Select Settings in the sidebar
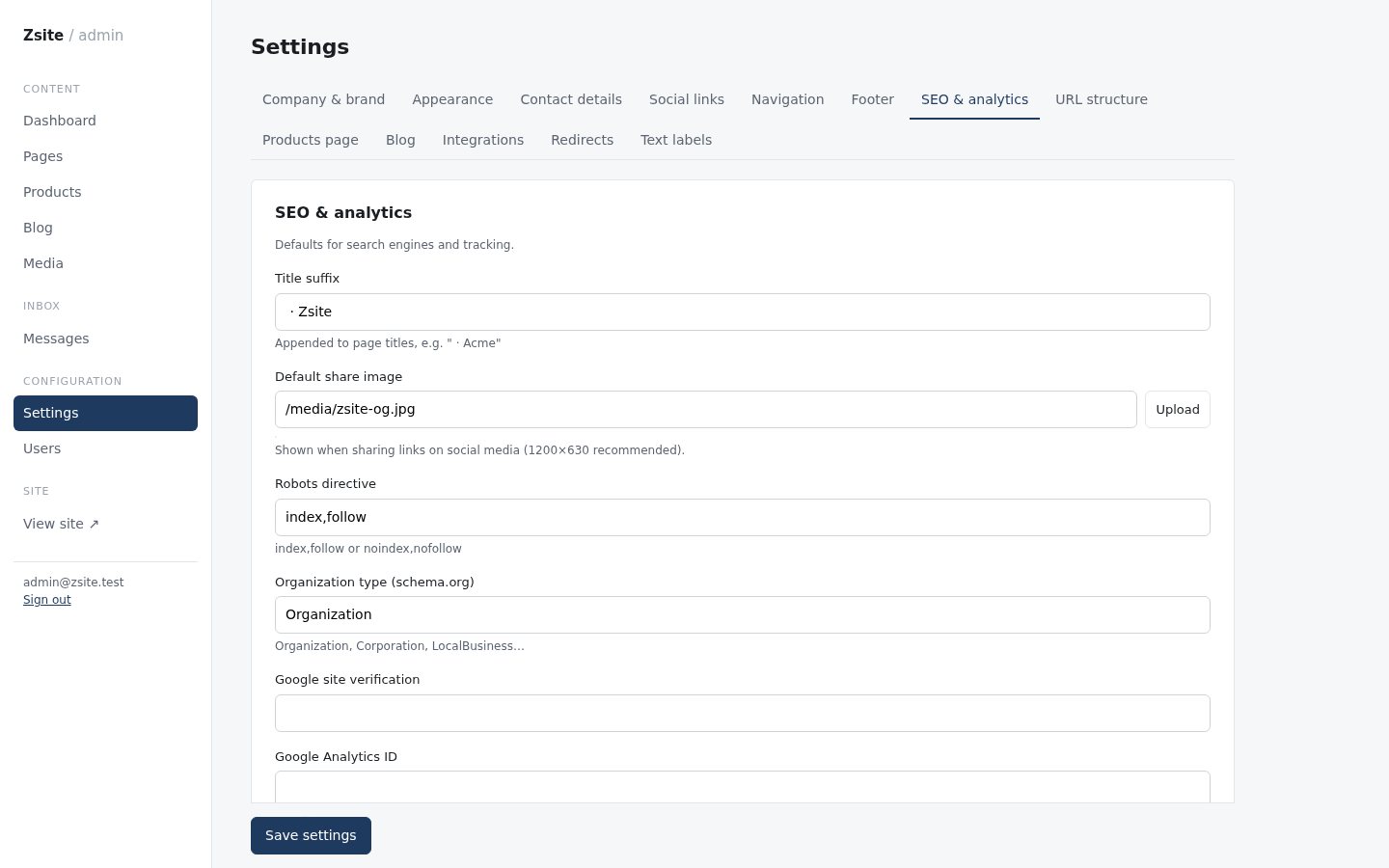Screen dimensions: 1389x868 [105, 413]
